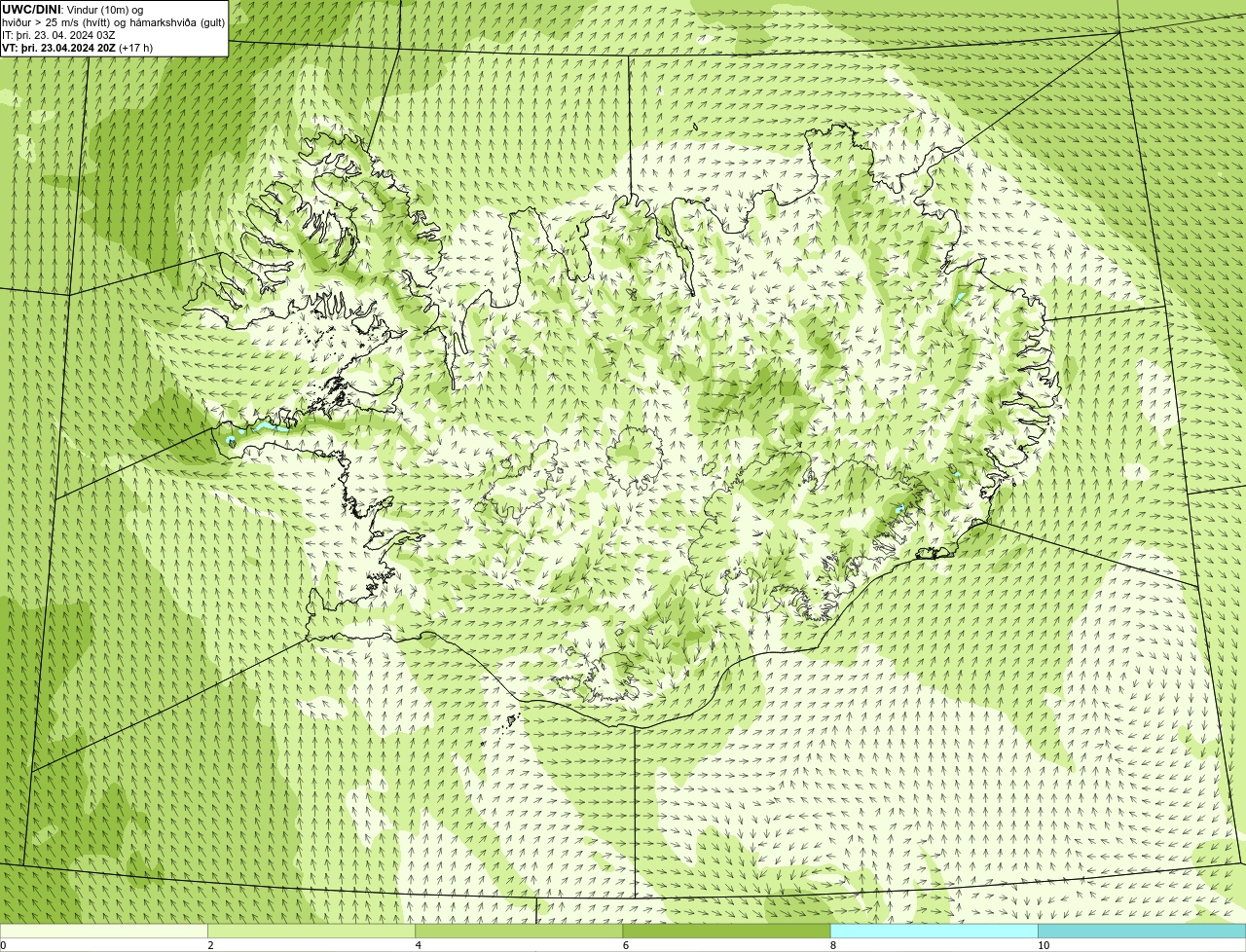Image resolution: width=1246 pixels, height=952 pixels.
Task: Click the "4" label under the color scale
Action: coord(419,945)
